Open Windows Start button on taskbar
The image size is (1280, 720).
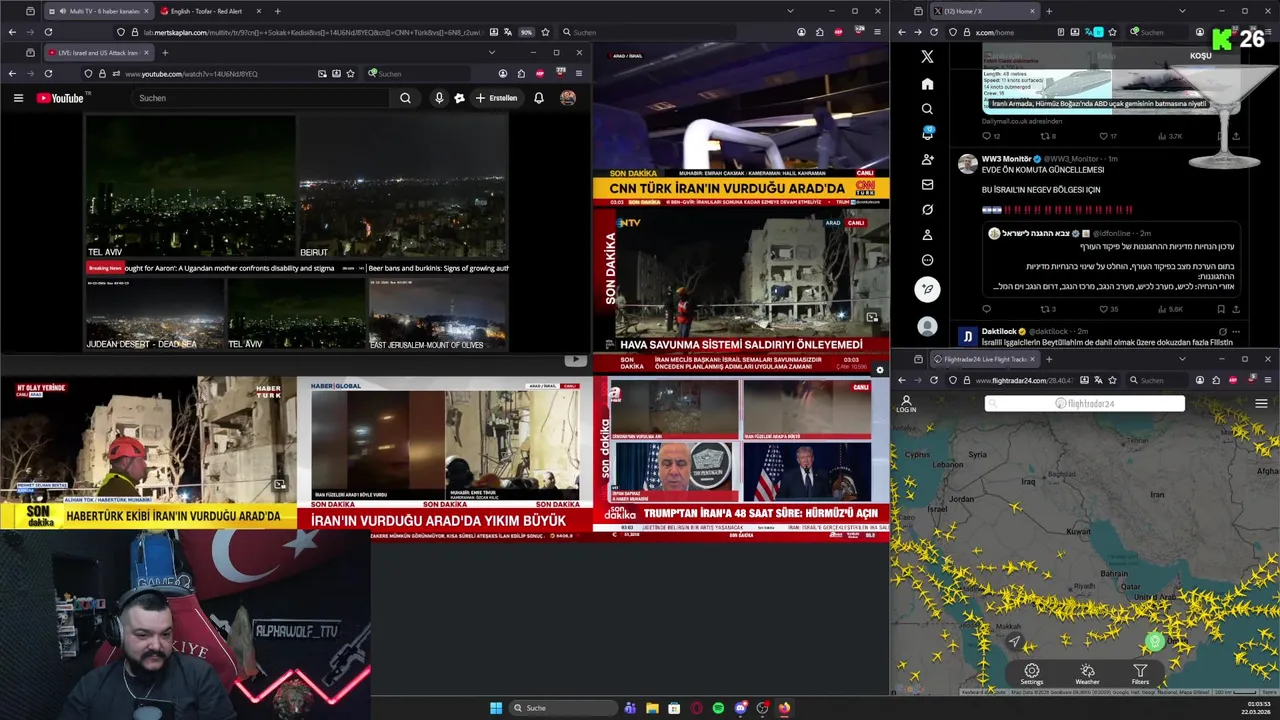point(496,708)
